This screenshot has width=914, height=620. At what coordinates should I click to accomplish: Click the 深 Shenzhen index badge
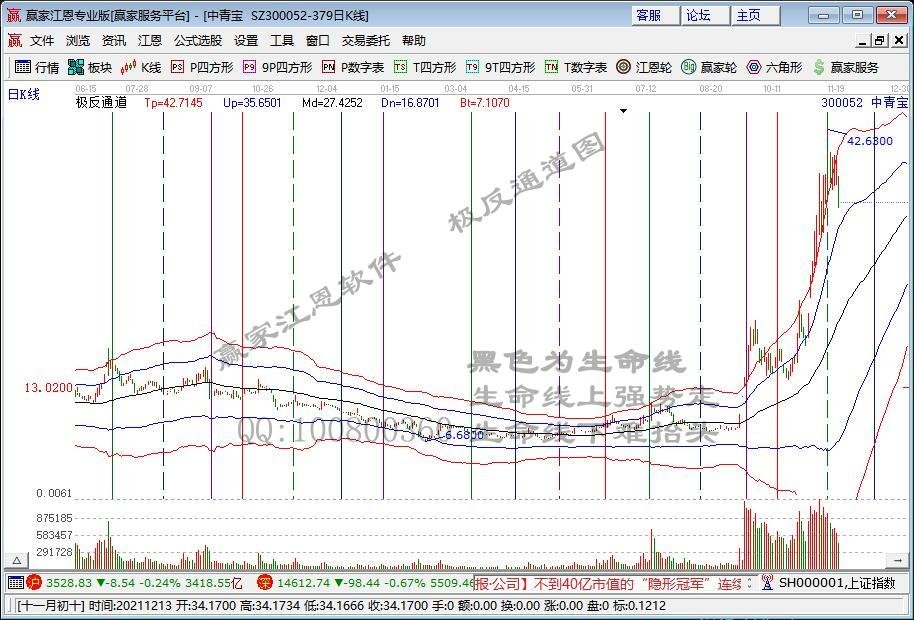[x=265, y=582]
